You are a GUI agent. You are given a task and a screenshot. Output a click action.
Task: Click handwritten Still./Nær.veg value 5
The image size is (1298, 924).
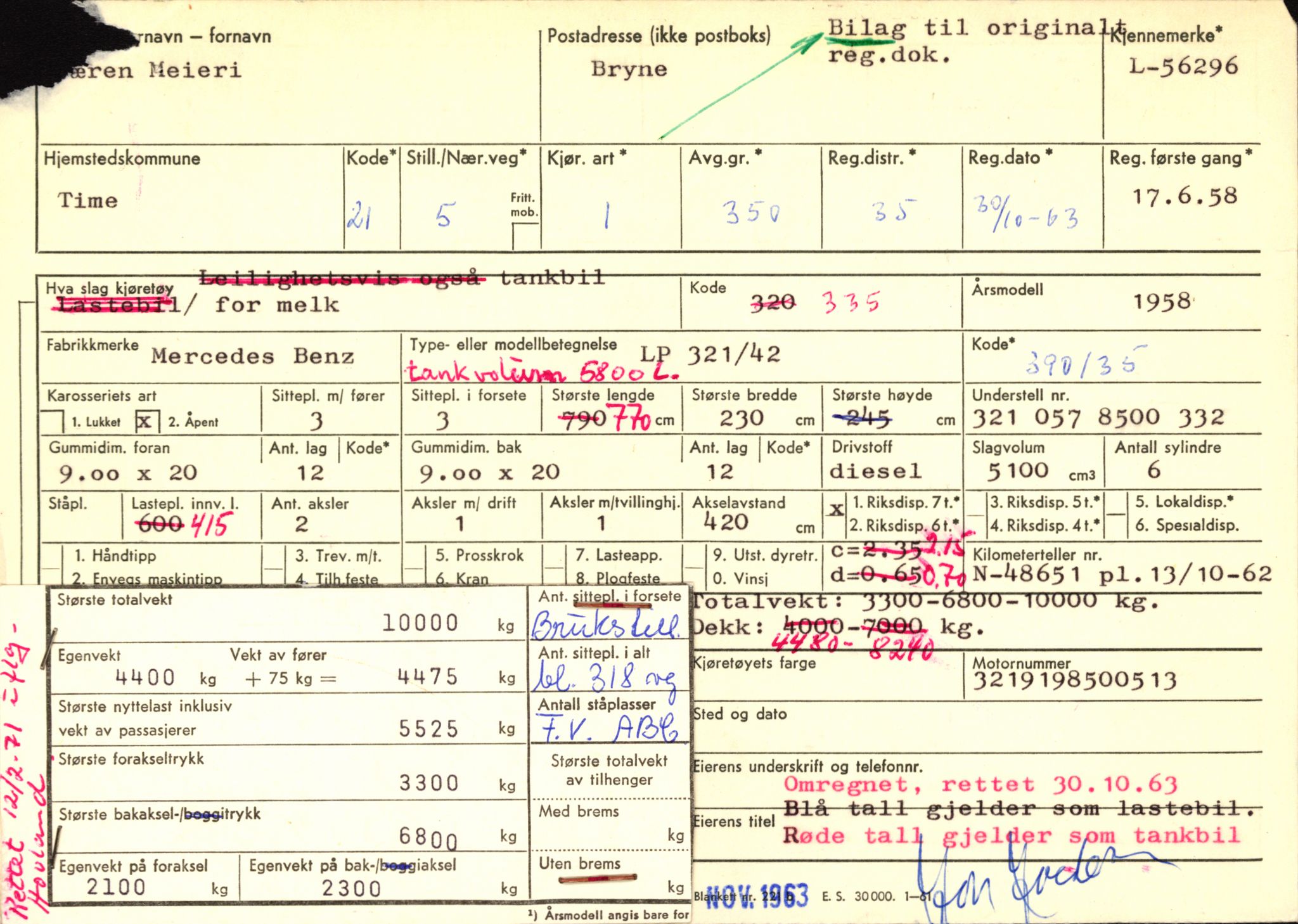[x=444, y=216]
